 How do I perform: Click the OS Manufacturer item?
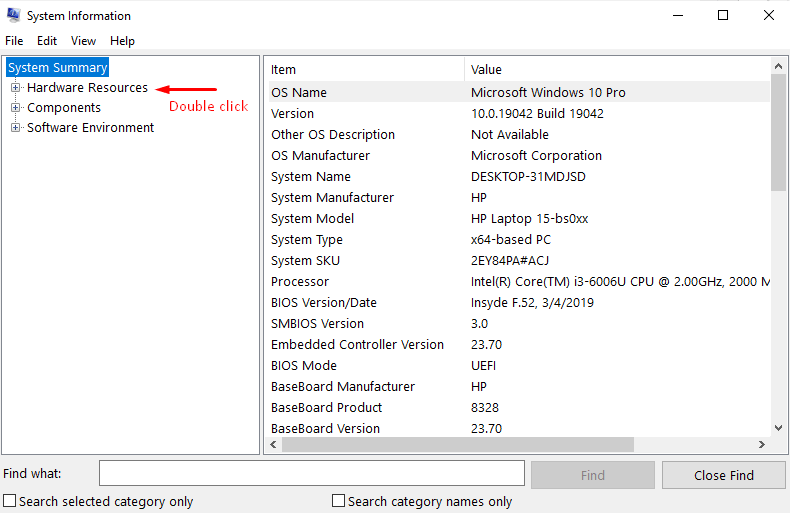pos(320,156)
